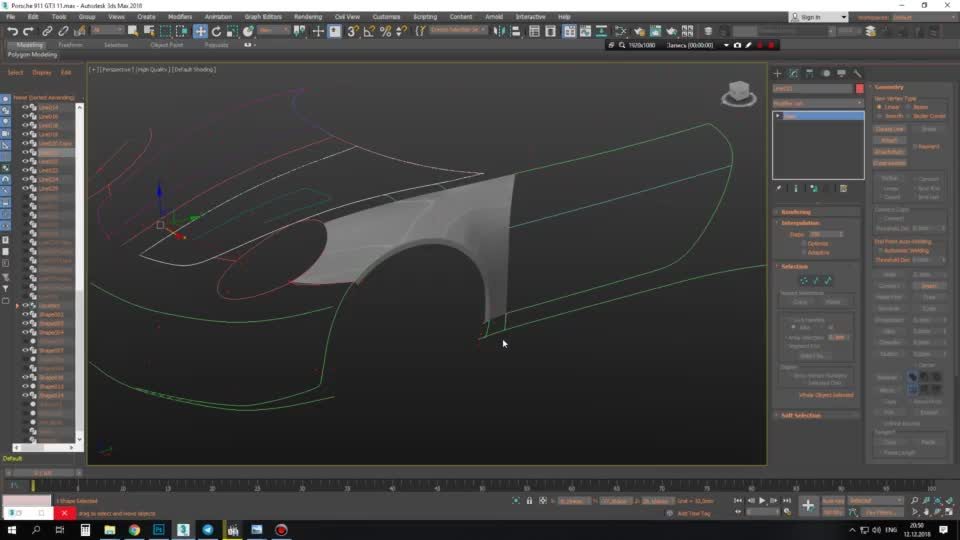The image size is (960, 540).
Task: Open the Modifiers menu
Action: click(180, 17)
